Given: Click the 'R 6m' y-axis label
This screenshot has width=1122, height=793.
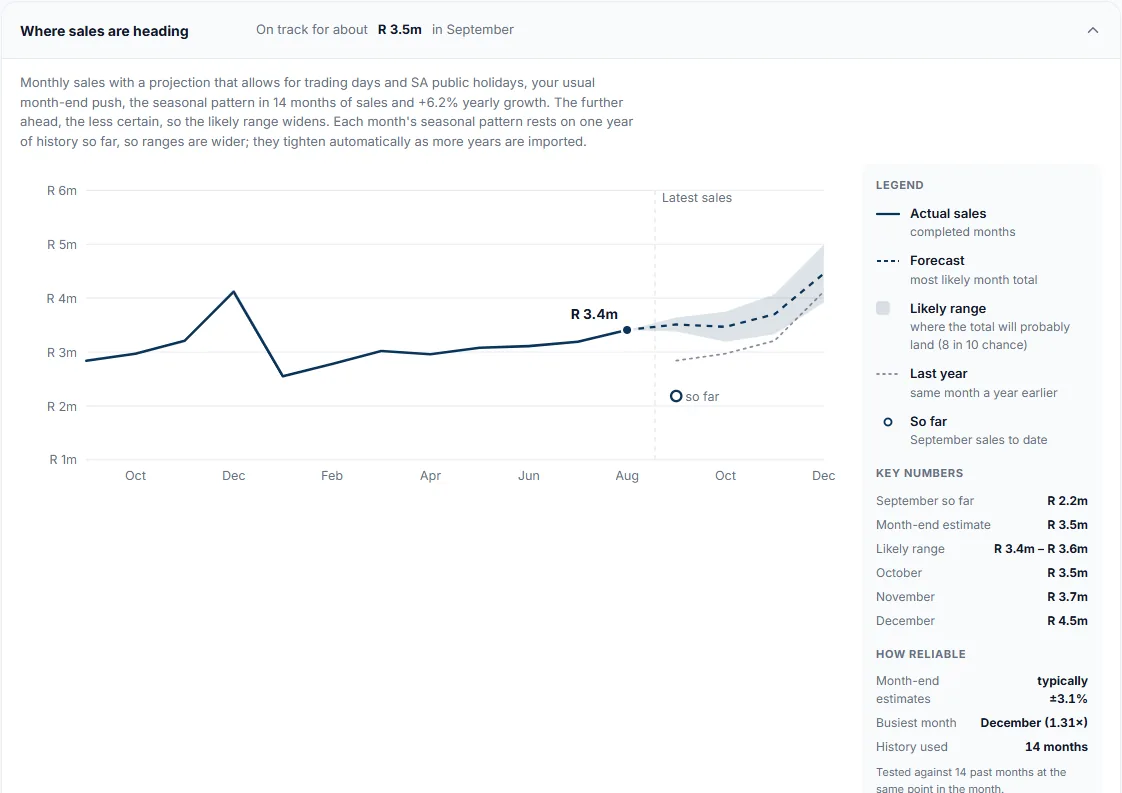Looking at the screenshot, I should coord(62,190).
